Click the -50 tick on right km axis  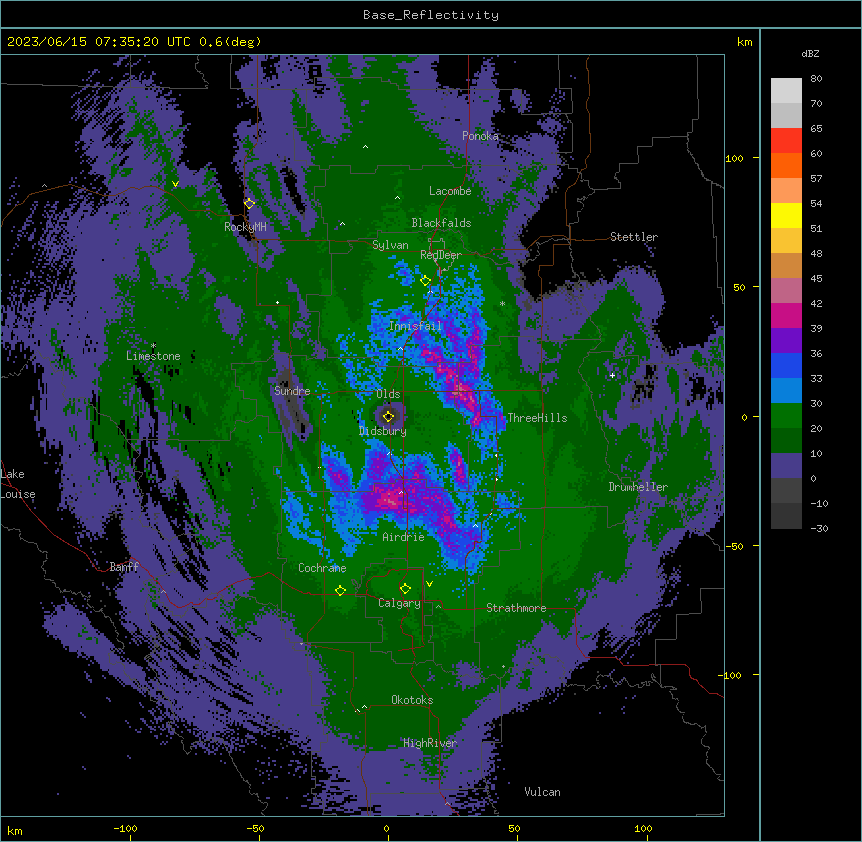click(x=734, y=546)
